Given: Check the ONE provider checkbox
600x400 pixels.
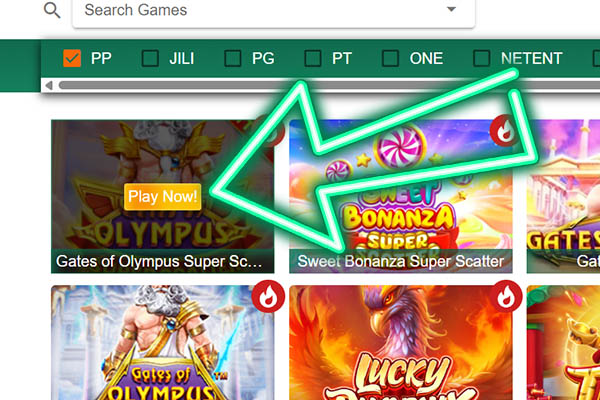Looking at the screenshot, I should [390, 59].
